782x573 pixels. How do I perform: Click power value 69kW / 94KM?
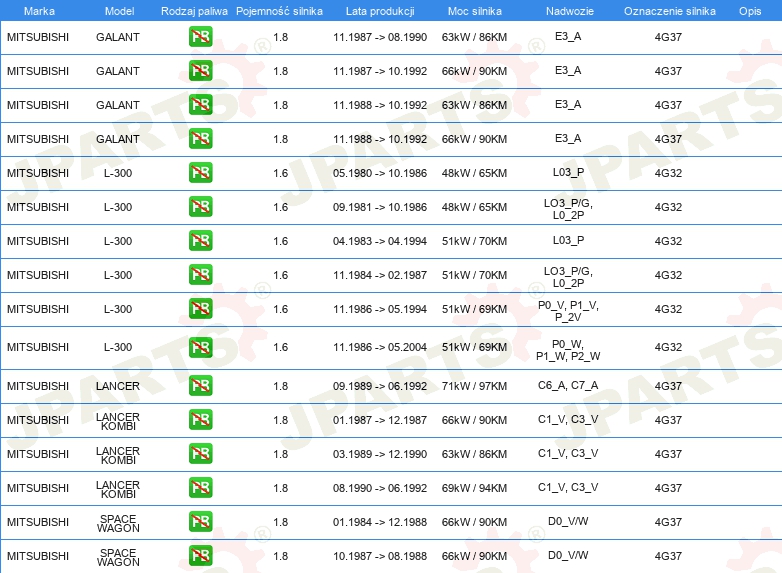click(x=474, y=488)
